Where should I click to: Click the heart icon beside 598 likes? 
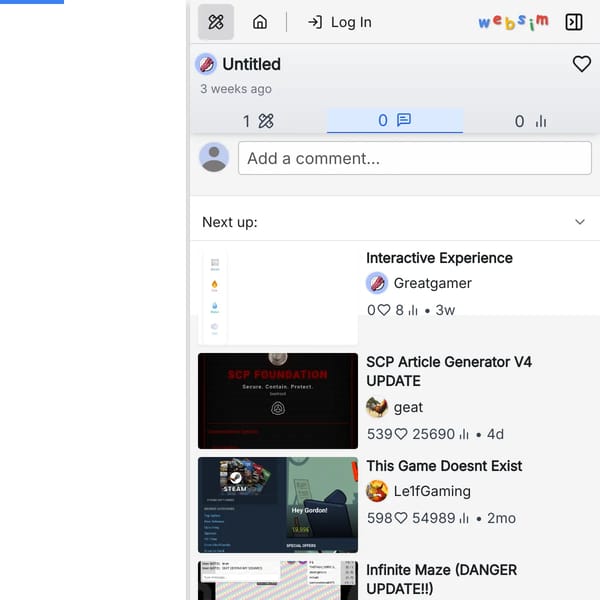click(x=401, y=518)
